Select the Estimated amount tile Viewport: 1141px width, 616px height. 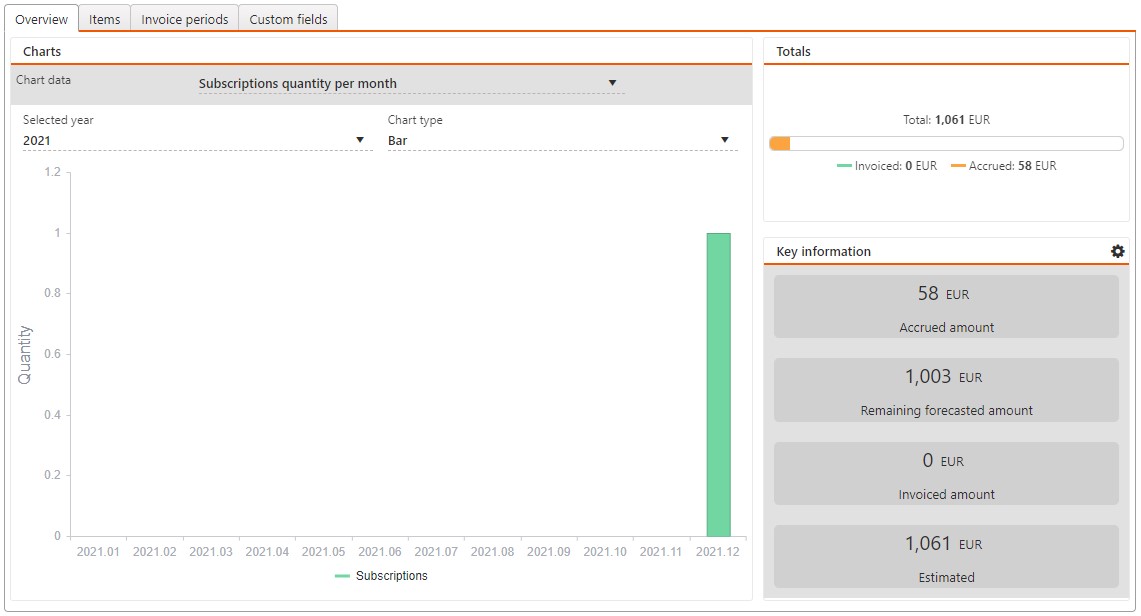point(946,557)
